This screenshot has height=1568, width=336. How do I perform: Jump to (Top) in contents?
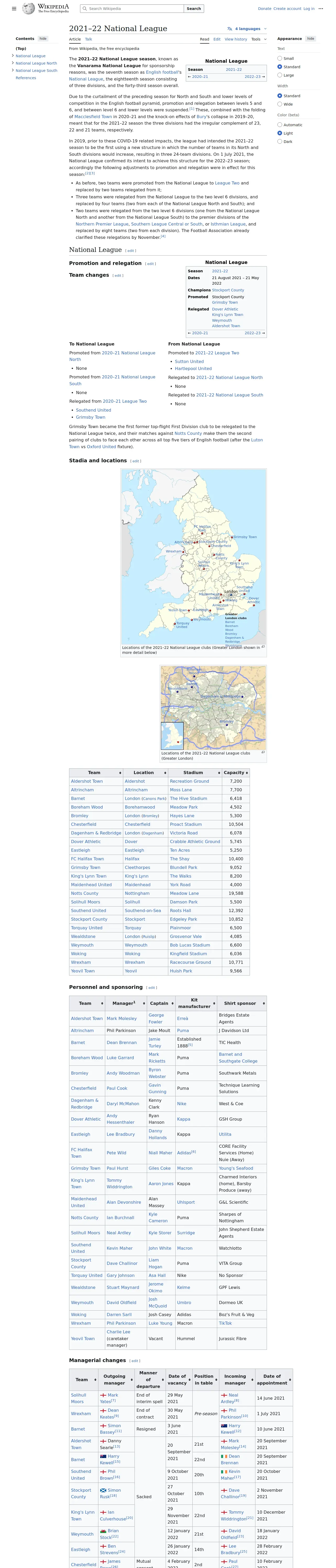(21, 49)
